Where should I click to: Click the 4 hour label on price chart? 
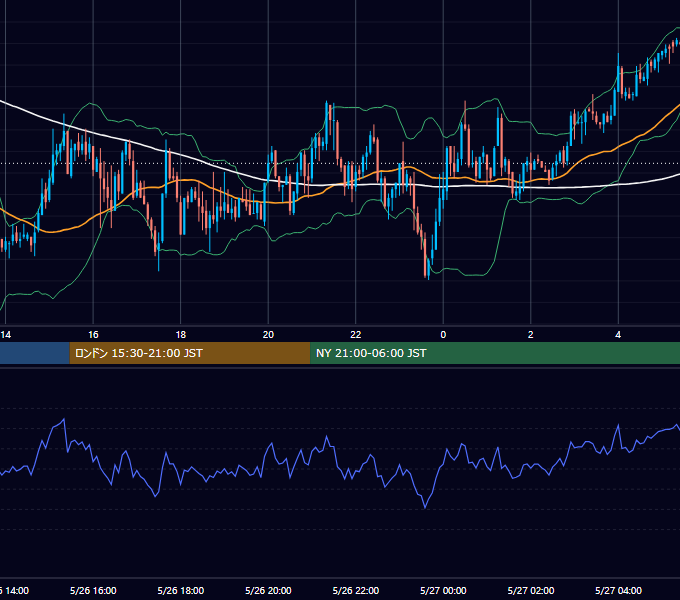tap(618, 335)
